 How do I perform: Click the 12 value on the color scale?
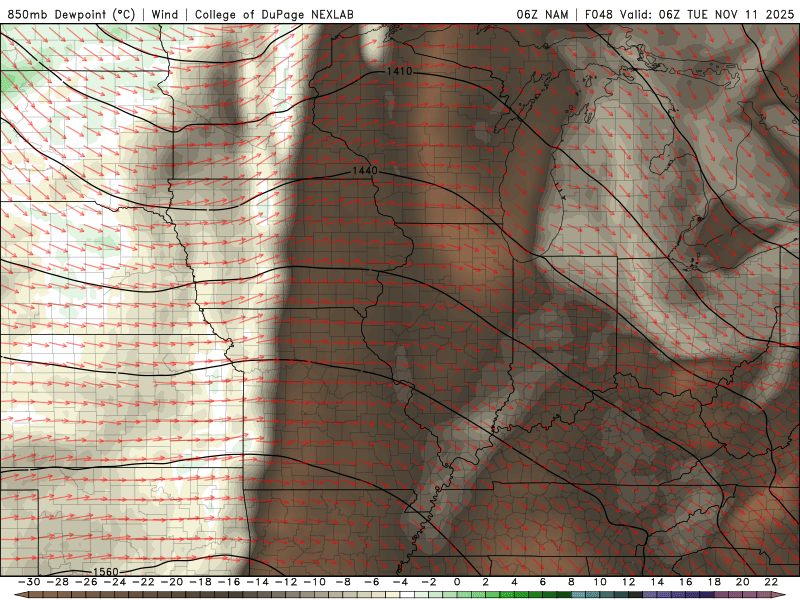point(629,582)
